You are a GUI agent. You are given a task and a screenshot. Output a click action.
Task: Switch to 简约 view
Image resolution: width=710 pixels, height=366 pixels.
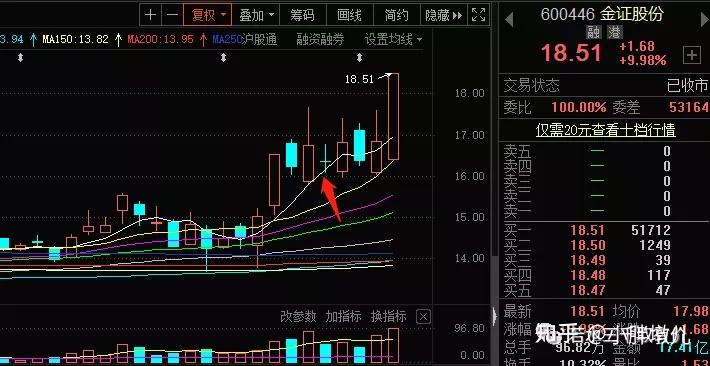tap(396, 15)
